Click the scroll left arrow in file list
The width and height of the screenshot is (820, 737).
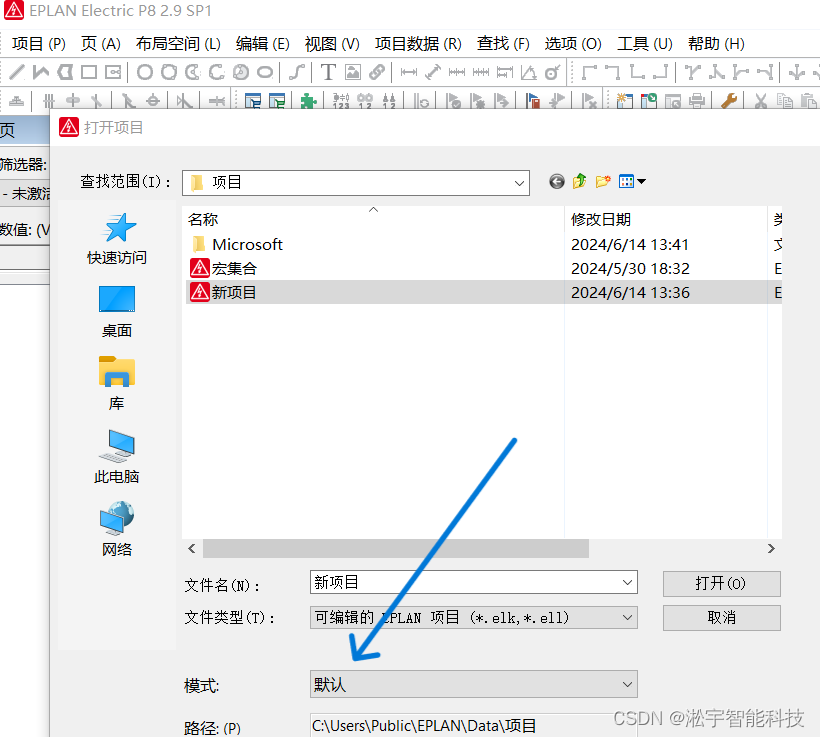[192, 549]
